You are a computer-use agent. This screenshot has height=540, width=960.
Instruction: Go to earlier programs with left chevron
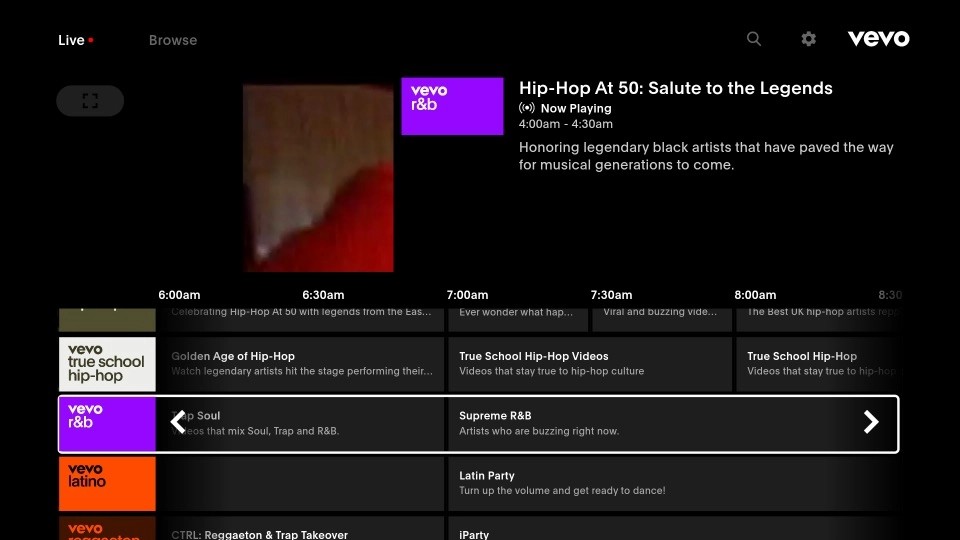tap(178, 422)
